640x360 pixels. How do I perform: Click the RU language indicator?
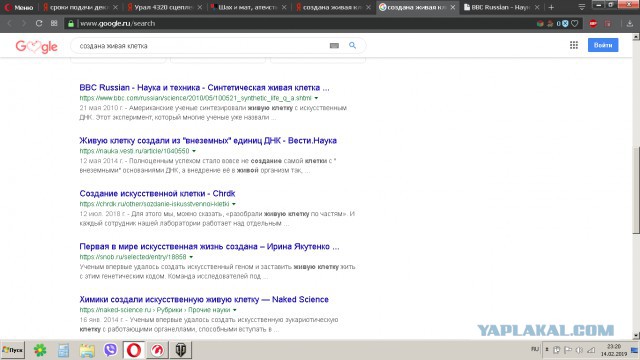click(x=534, y=349)
